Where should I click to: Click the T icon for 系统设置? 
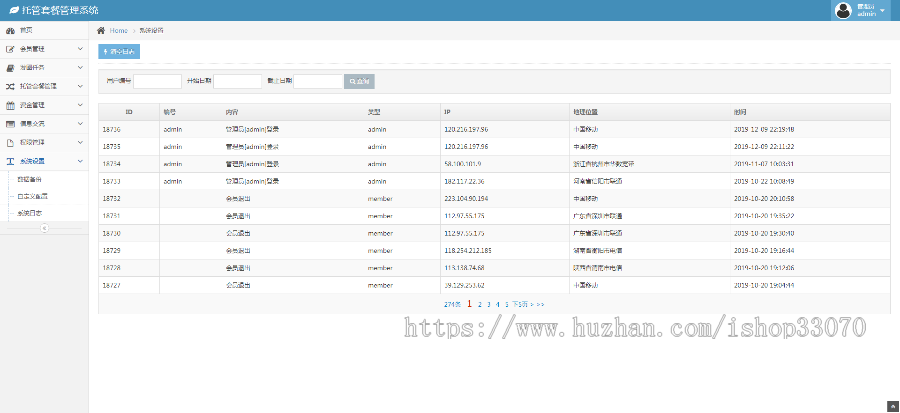click(x=10, y=161)
